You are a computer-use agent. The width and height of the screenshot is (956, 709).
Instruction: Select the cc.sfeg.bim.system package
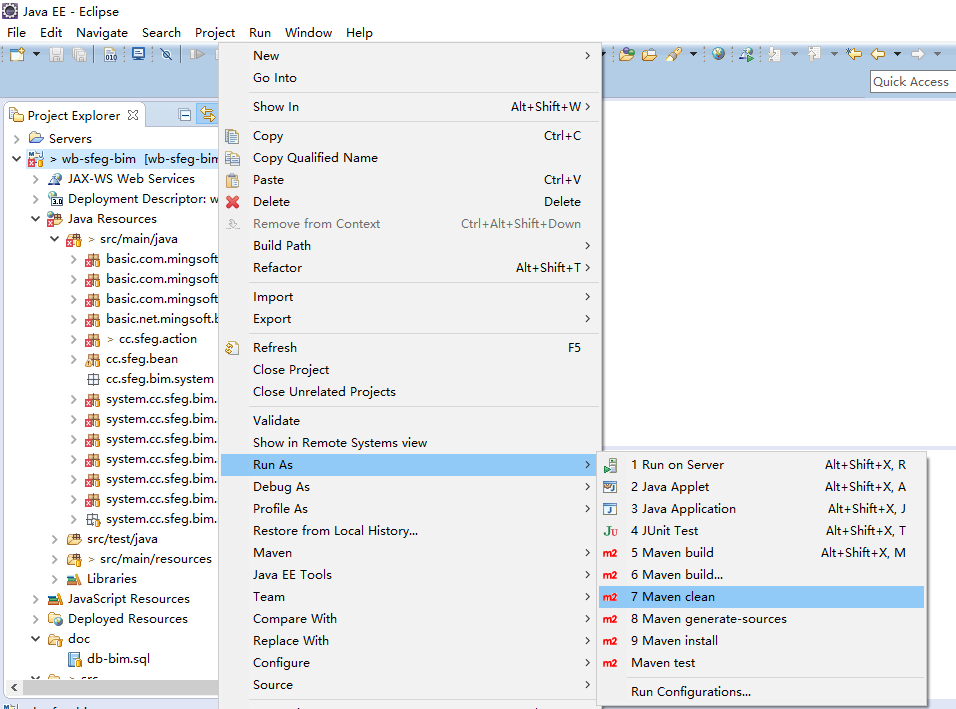[159, 379]
